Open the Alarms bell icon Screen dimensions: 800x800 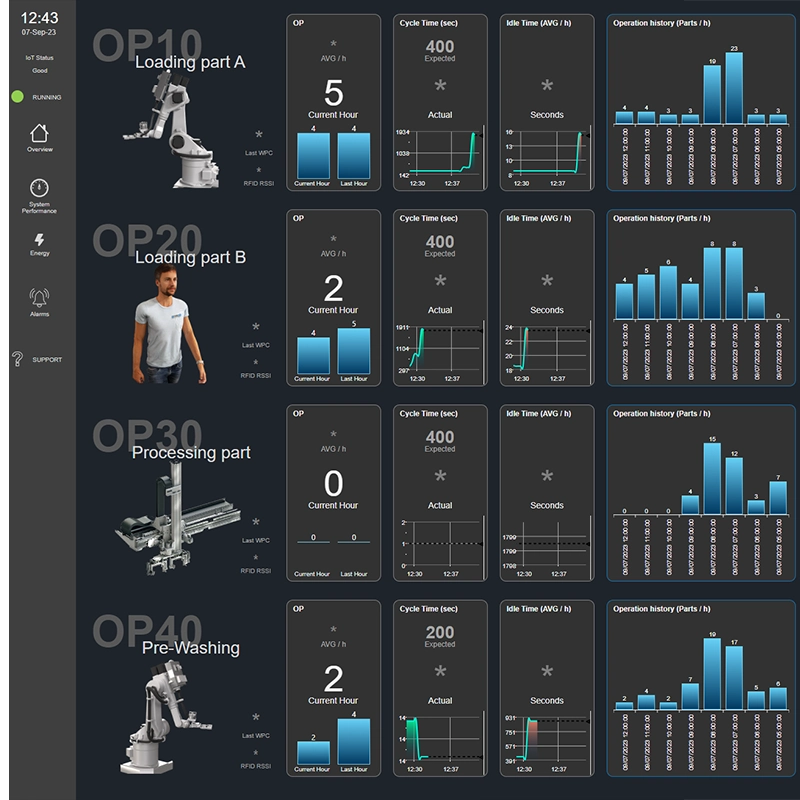coord(39,298)
